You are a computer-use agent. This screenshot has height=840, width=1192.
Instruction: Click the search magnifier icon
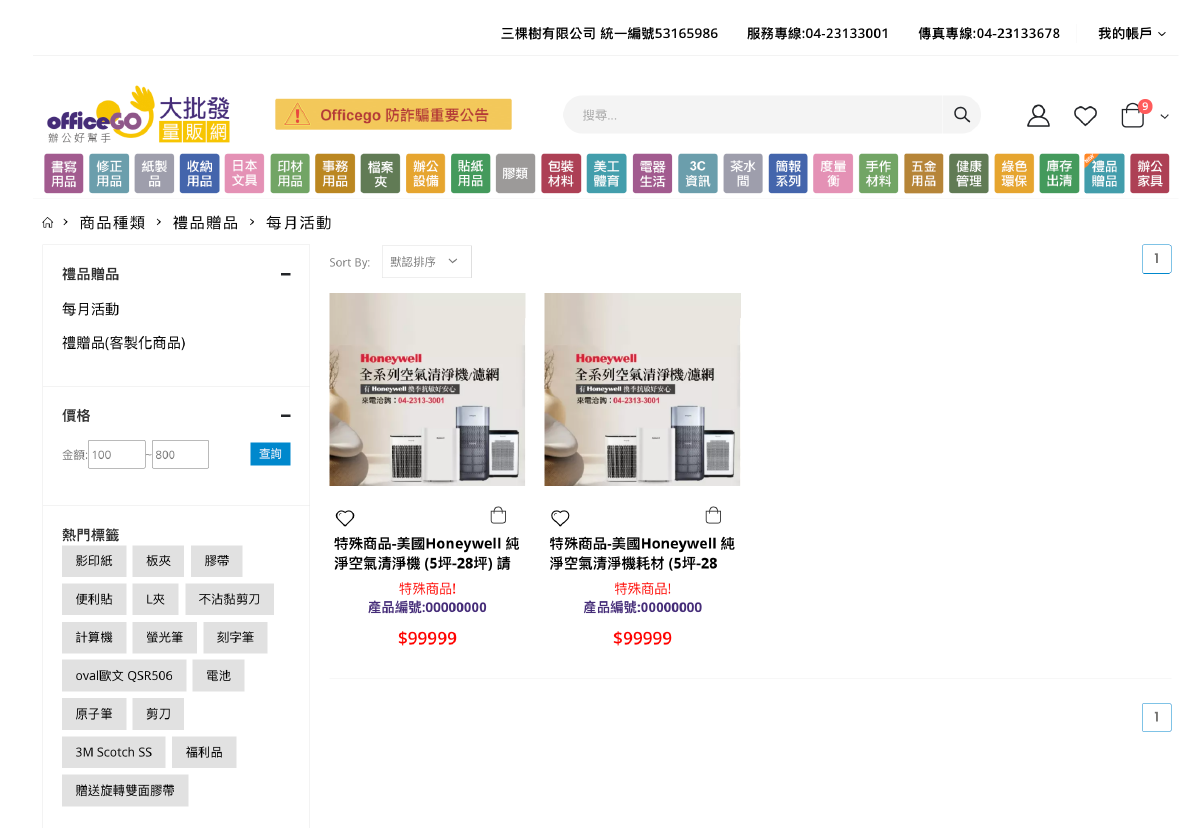pyautogui.click(x=961, y=115)
